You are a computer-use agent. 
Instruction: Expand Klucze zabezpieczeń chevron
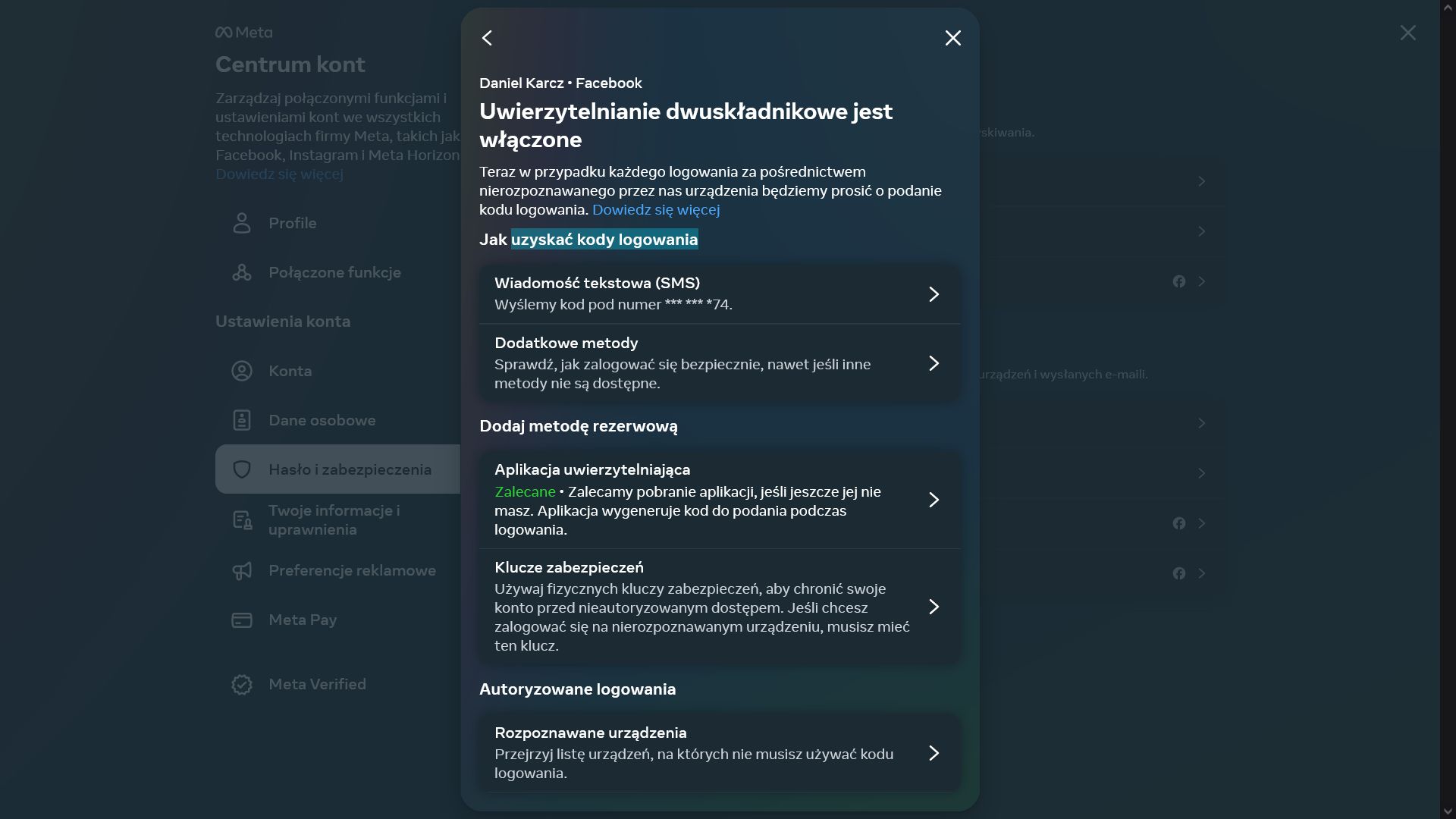coord(934,607)
